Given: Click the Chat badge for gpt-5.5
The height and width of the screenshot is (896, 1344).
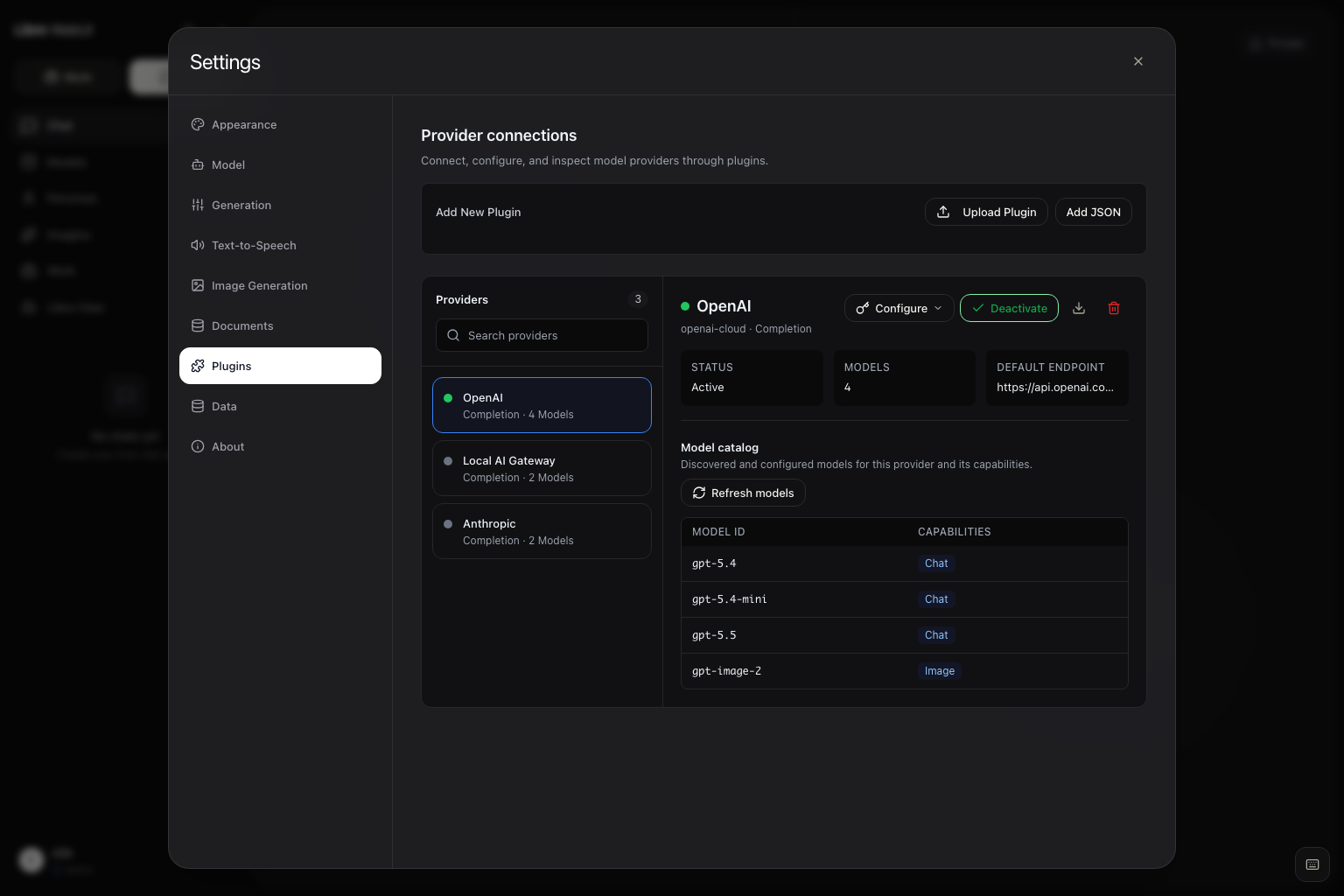Looking at the screenshot, I should 936,635.
